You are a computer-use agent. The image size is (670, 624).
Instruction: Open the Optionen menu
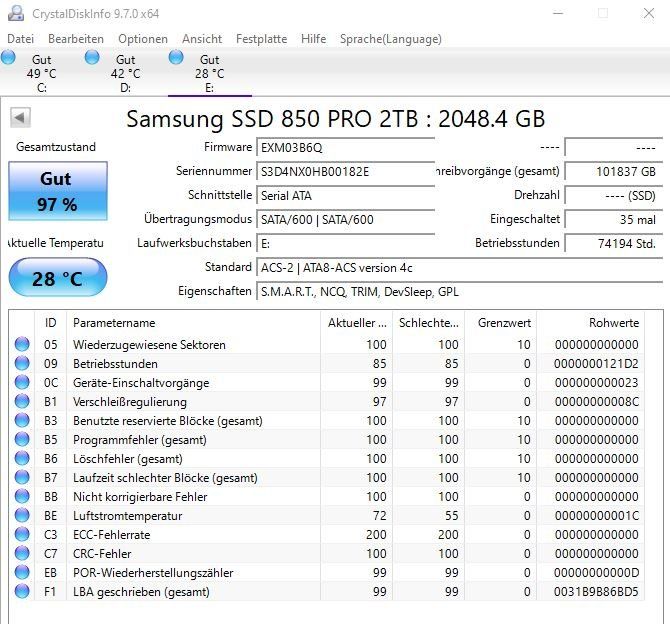point(143,39)
